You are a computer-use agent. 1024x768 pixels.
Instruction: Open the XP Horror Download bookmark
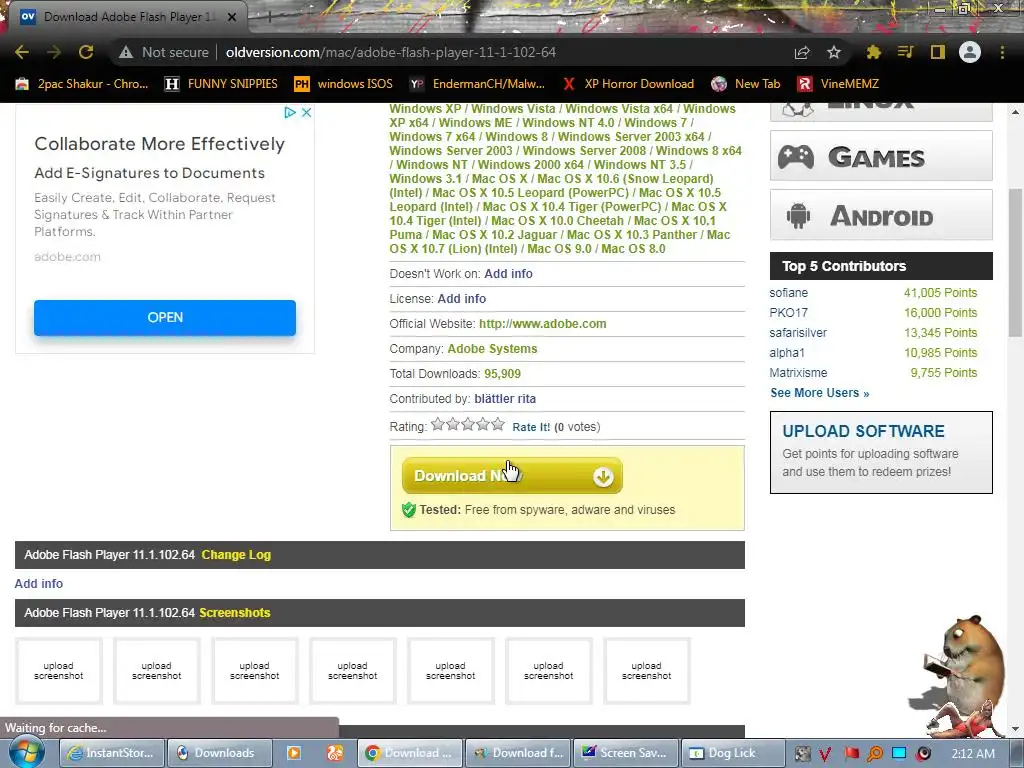pos(628,84)
